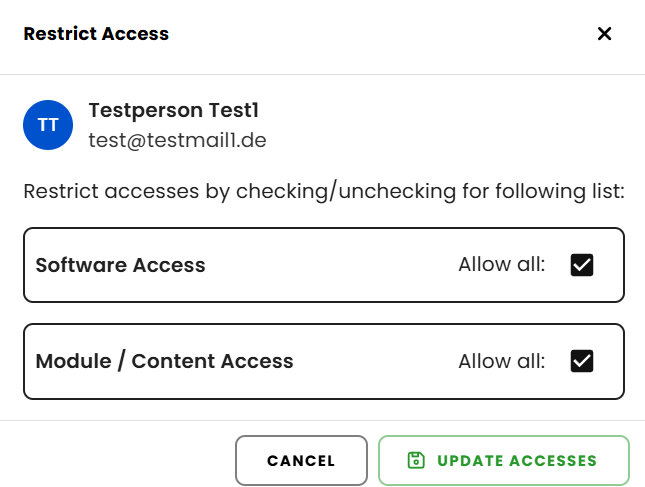Expand the Module / Content Access heading

pos(164,361)
